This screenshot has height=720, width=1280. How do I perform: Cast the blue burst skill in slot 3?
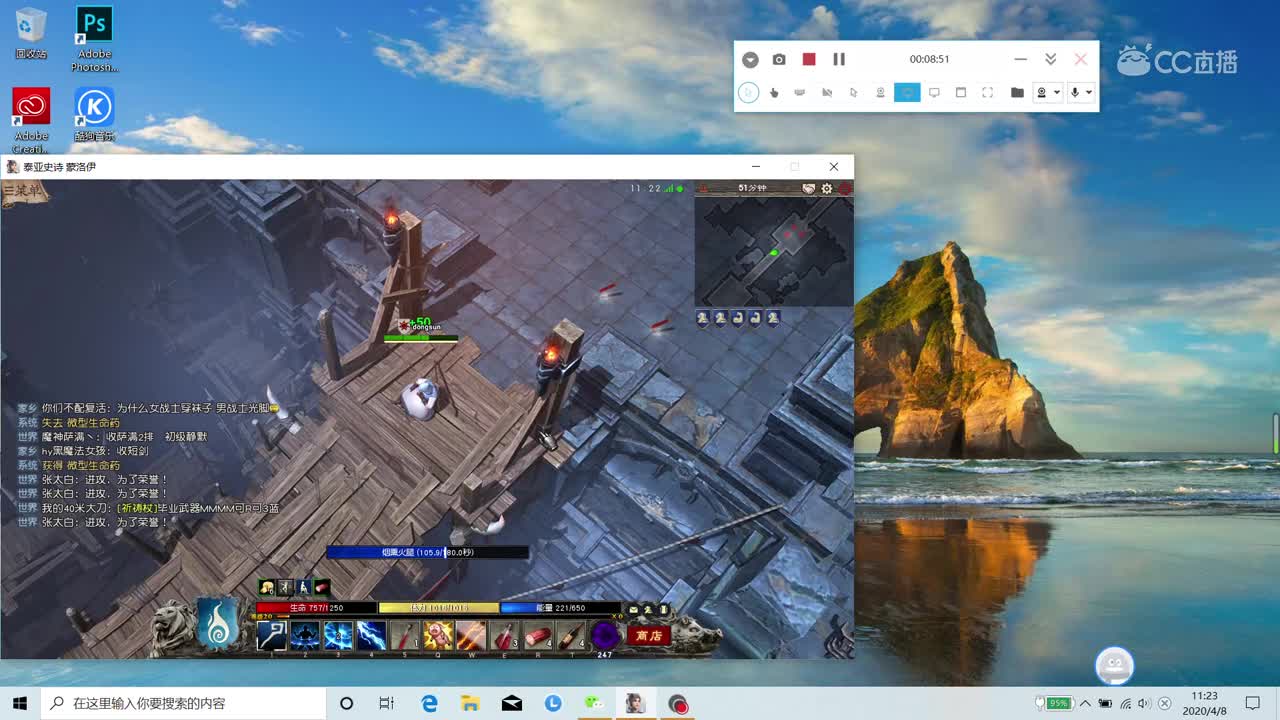(x=338, y=635)
